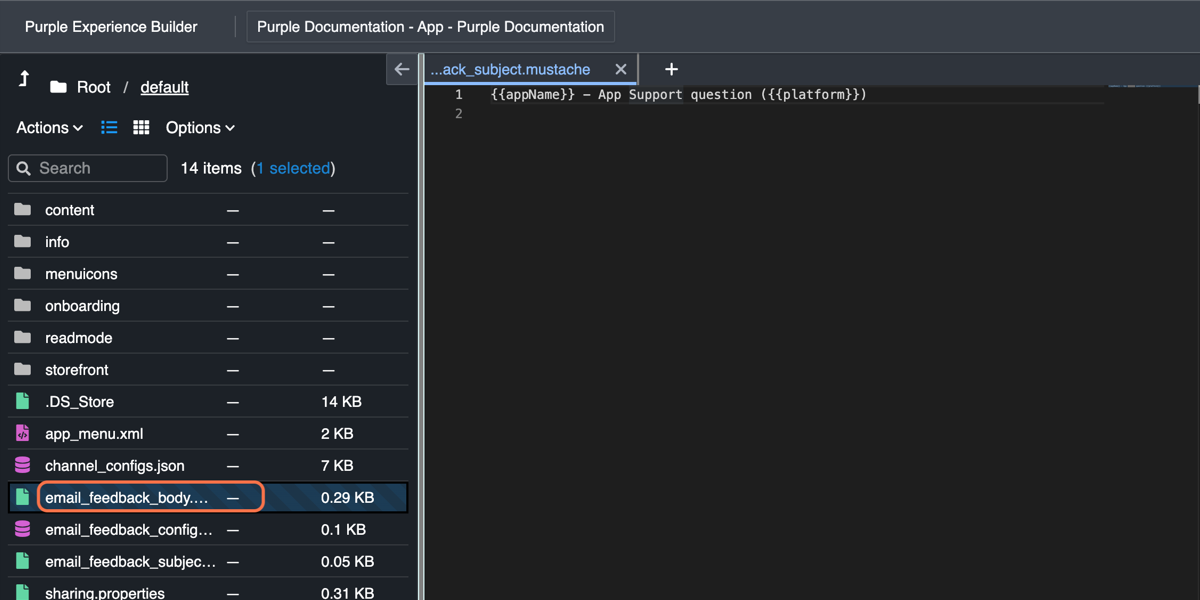Click the 14 items count text
The height and width of the screenshot is (600, 1200).
click(211, 168)
